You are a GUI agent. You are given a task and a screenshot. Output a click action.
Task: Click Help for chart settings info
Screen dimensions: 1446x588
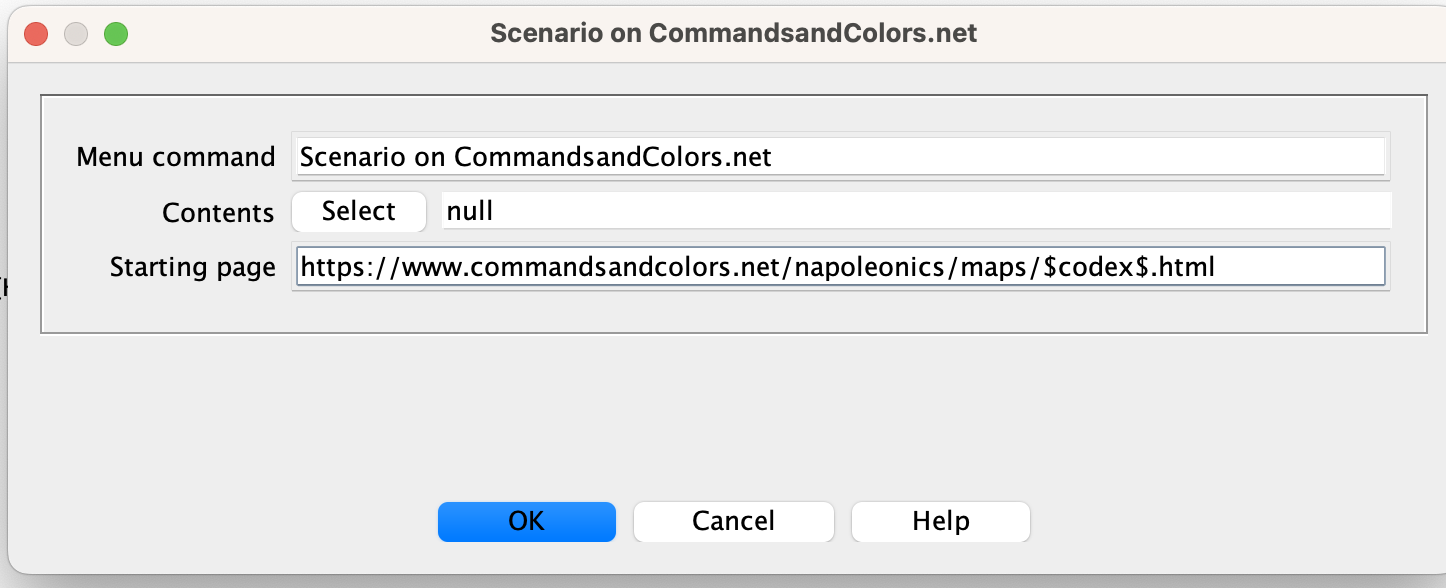coord(940,521)
